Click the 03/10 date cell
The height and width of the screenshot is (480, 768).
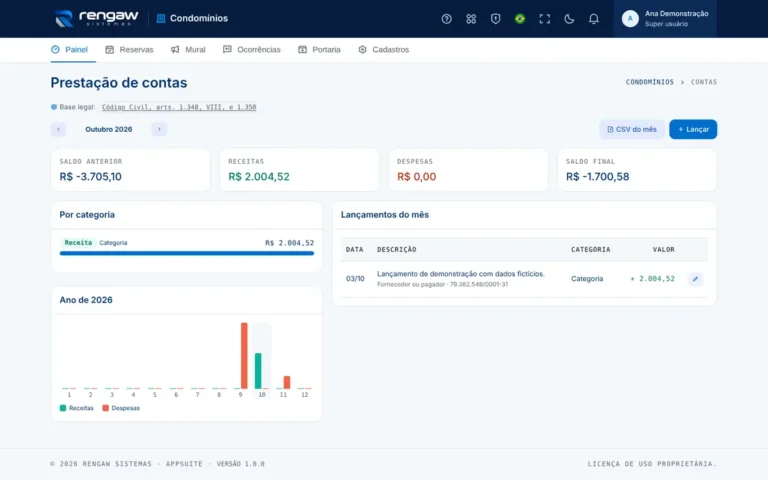point(355,279)
